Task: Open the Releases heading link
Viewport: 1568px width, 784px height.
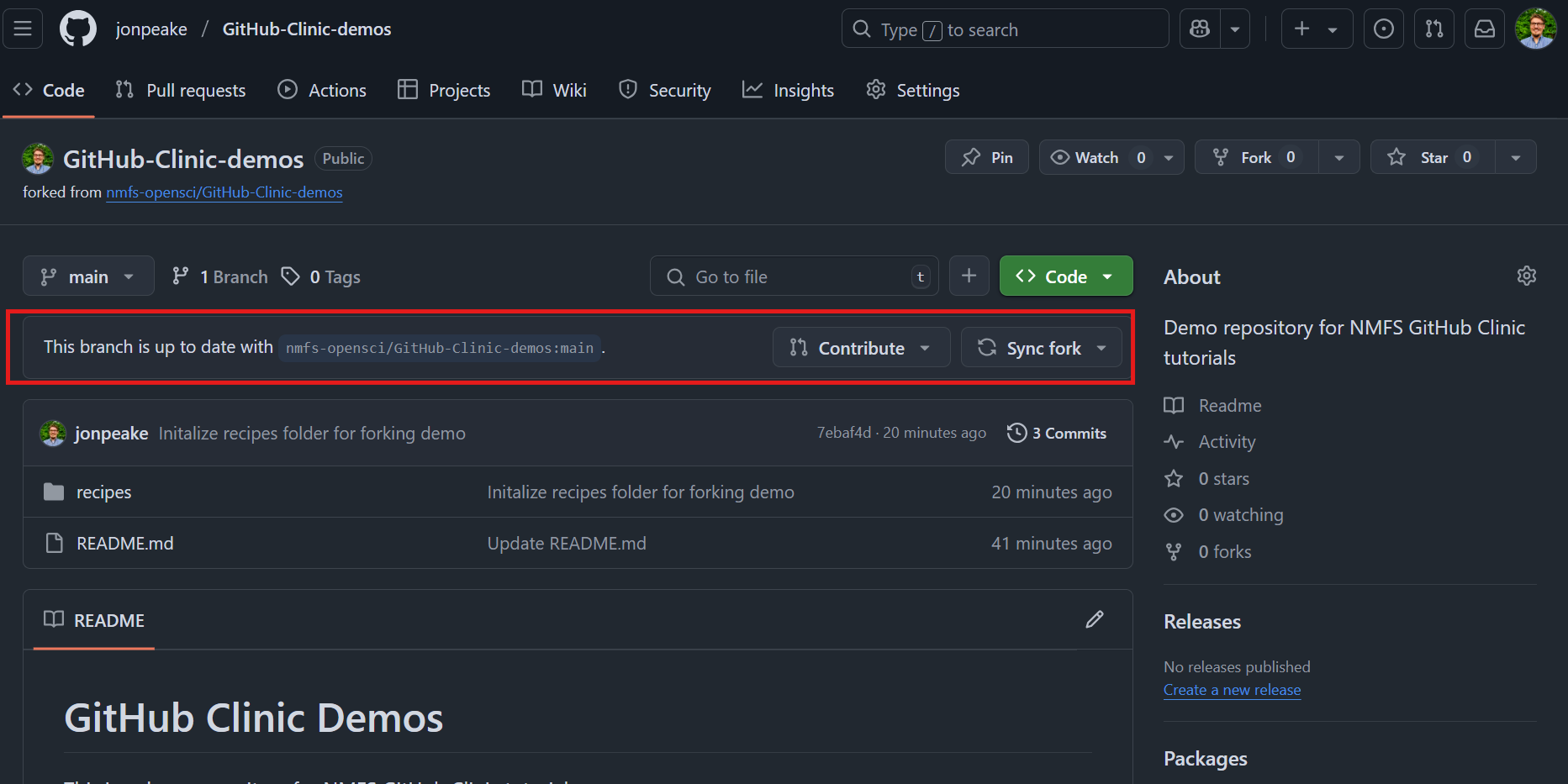Action: pos(1202,622)
